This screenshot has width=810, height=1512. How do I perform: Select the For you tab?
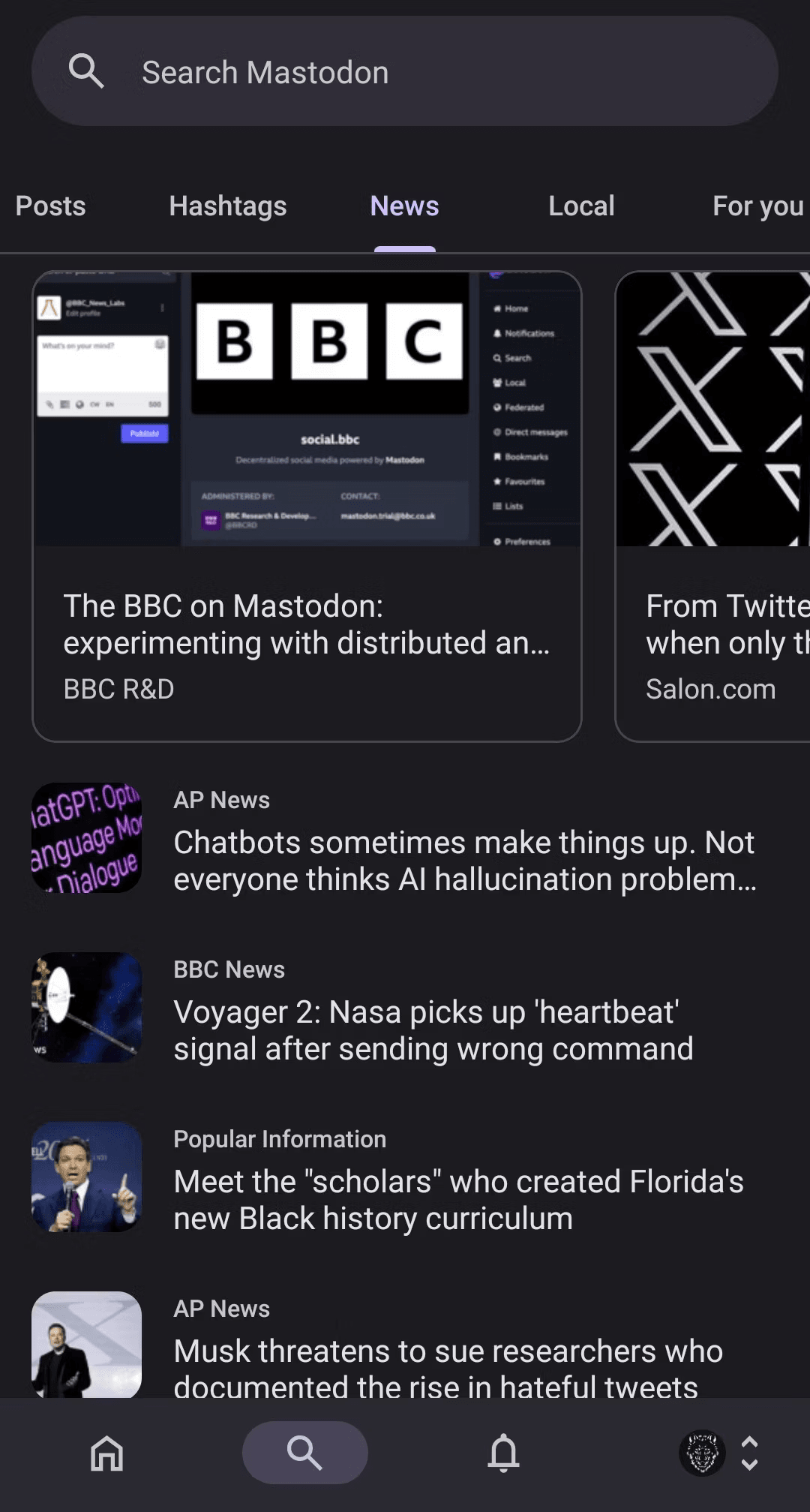757,206
